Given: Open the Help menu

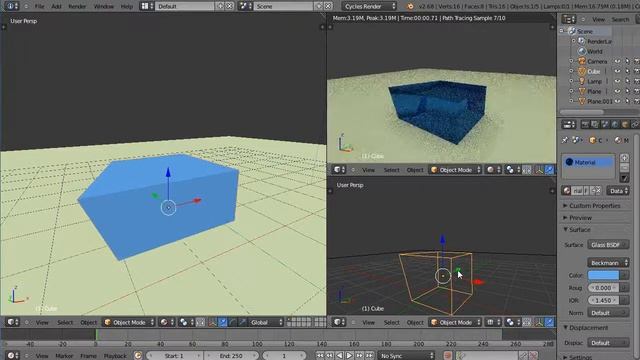Looking at the screenshot, I should point(127,7).
